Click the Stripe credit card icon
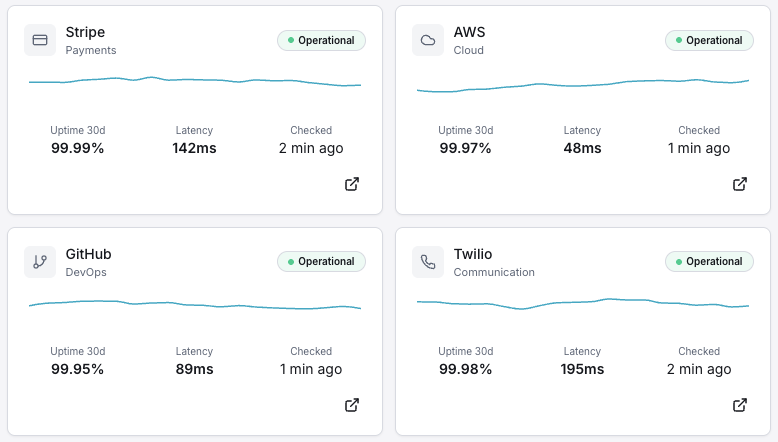778x442 pixels. (x=40, y=40)
